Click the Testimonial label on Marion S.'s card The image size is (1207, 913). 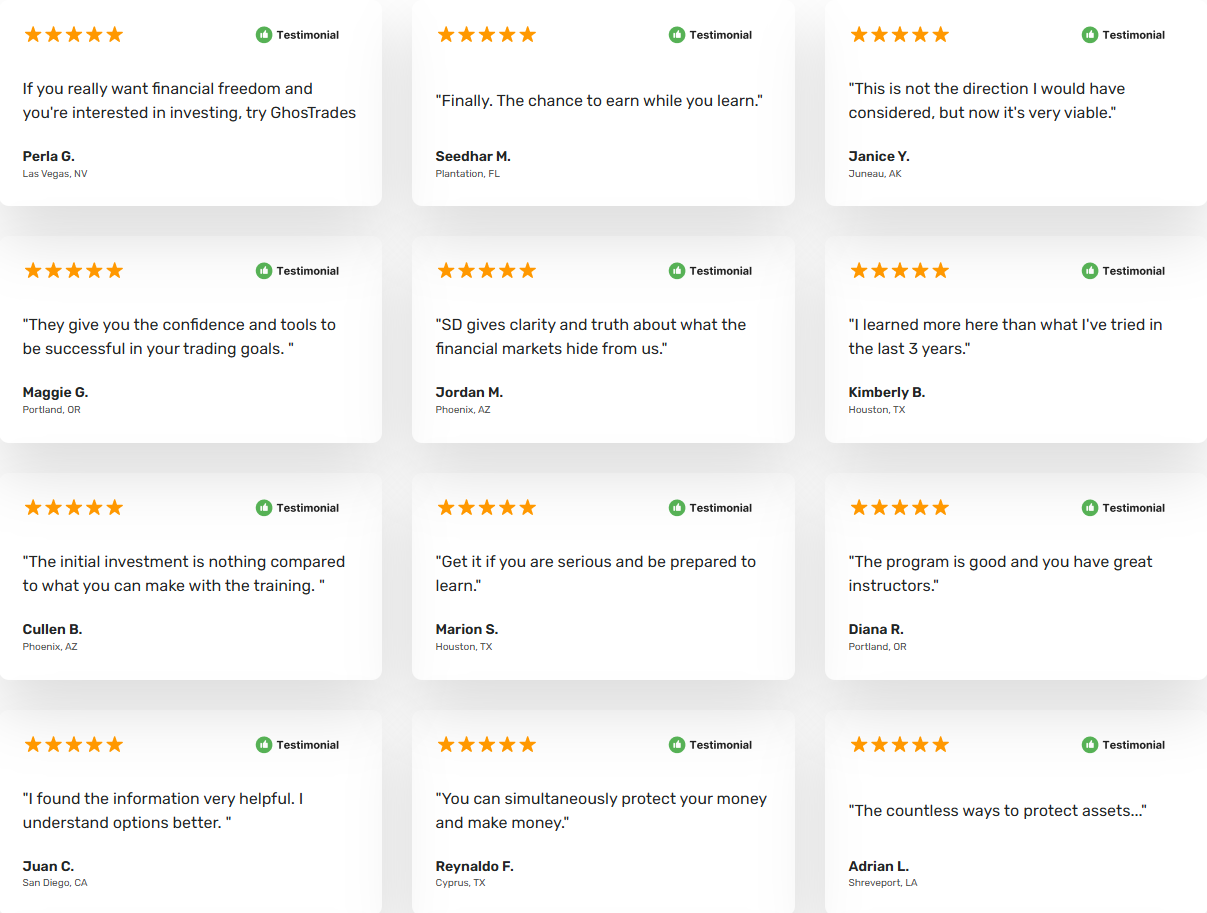pos(720,508)
